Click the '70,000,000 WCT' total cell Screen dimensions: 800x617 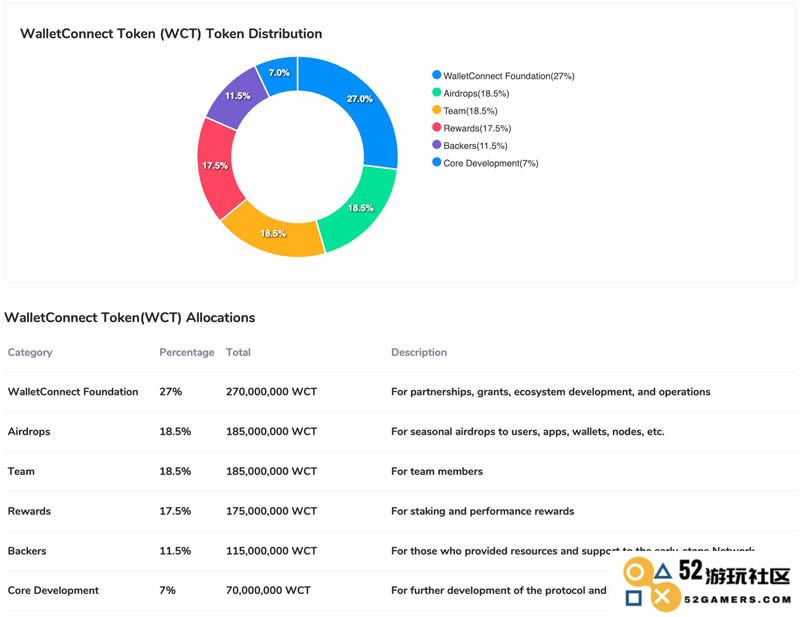[268, 590]
